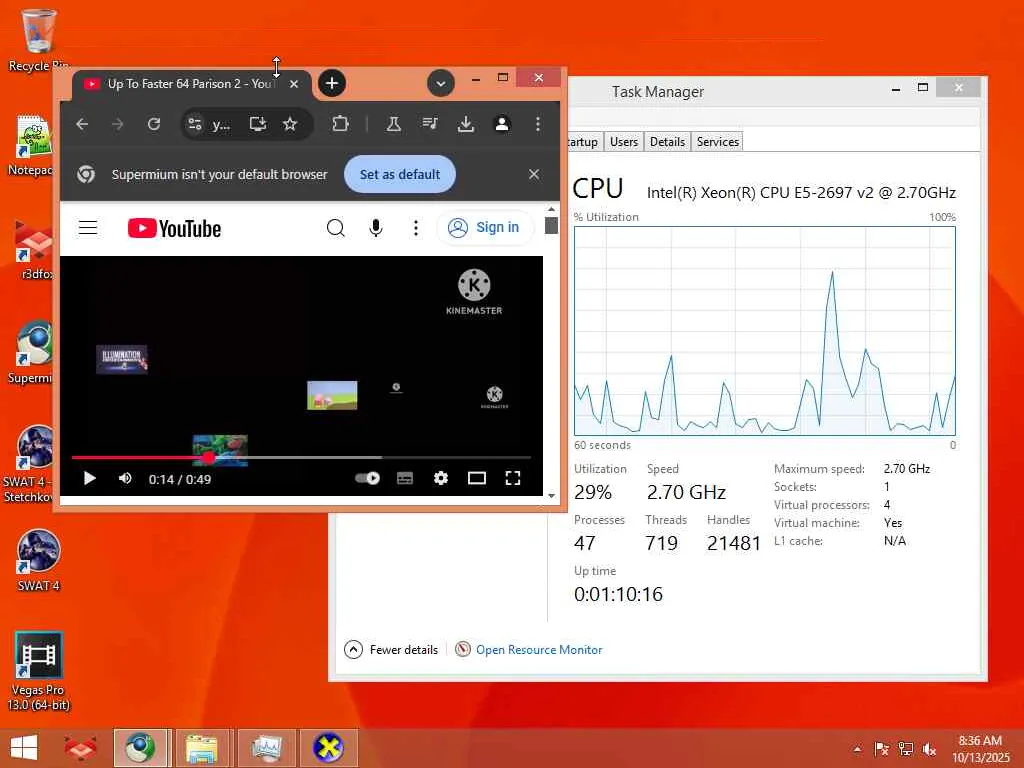1024x768 pixels.
Task: Bookmark this page with the star icon
Action: click(x=290, y=124)
